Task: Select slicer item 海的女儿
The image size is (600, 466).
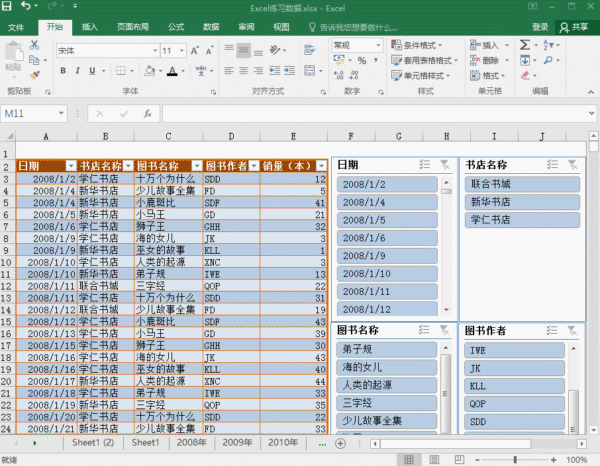Action: (386, 367)
